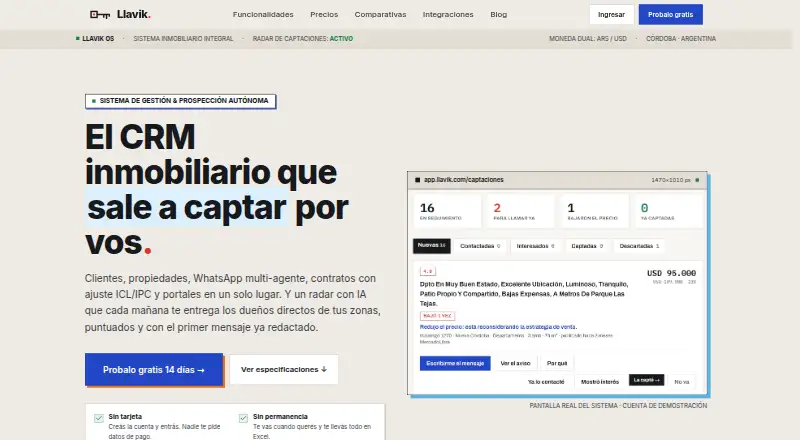Click the No va button
Screen dimensions: 800x440
(x=682, y=381)
